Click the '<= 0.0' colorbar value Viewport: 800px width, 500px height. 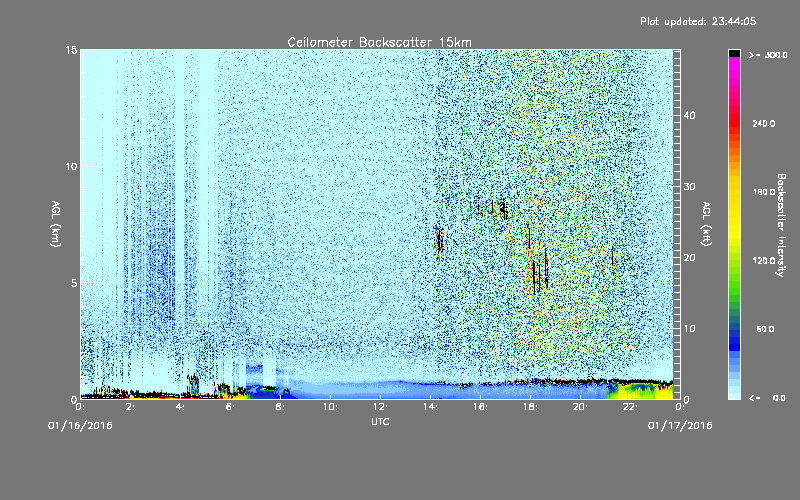click(767, 398)
